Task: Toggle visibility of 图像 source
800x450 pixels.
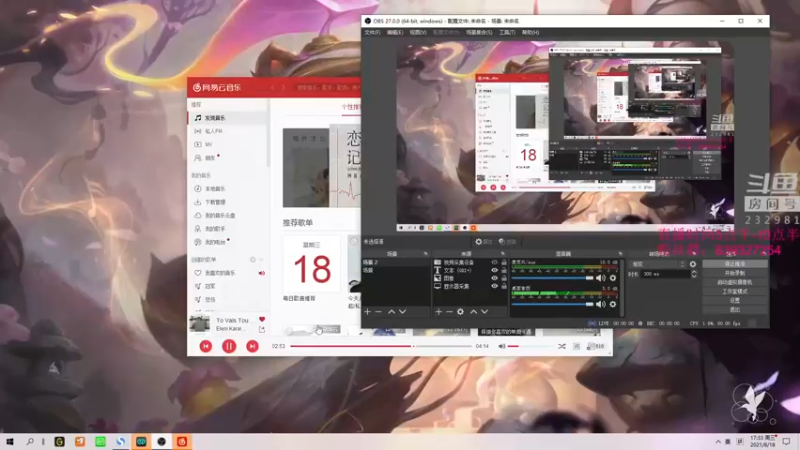Action: 494,278
